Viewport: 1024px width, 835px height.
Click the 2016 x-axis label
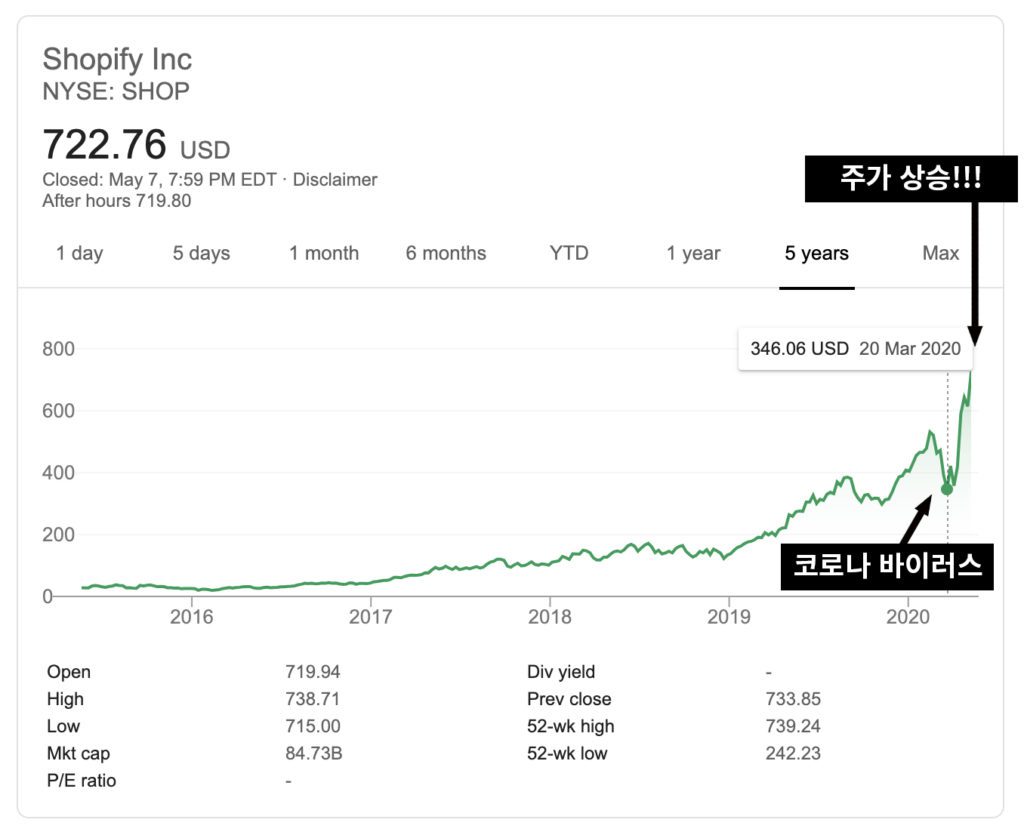[x=192, y=617]
